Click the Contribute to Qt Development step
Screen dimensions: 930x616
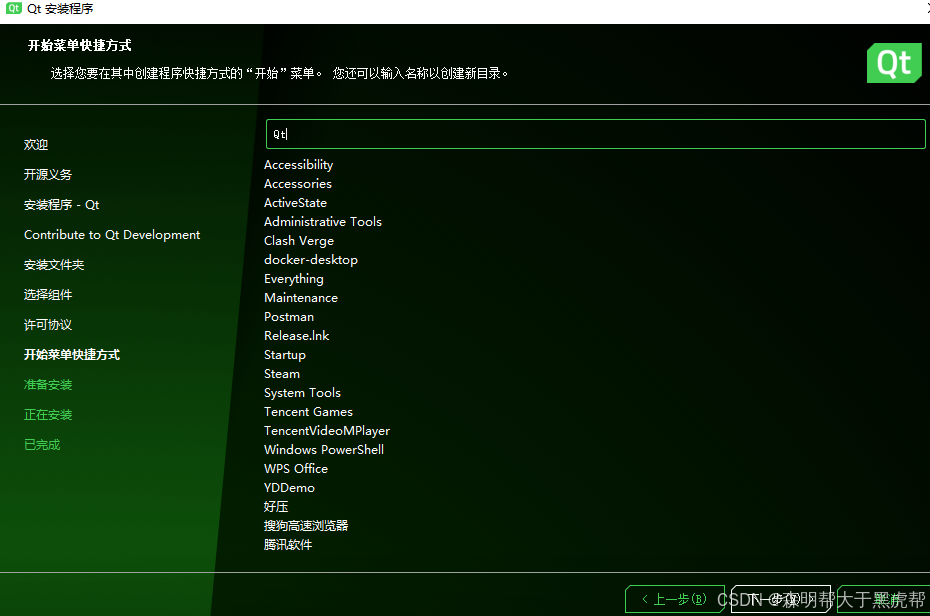[112, 235]
